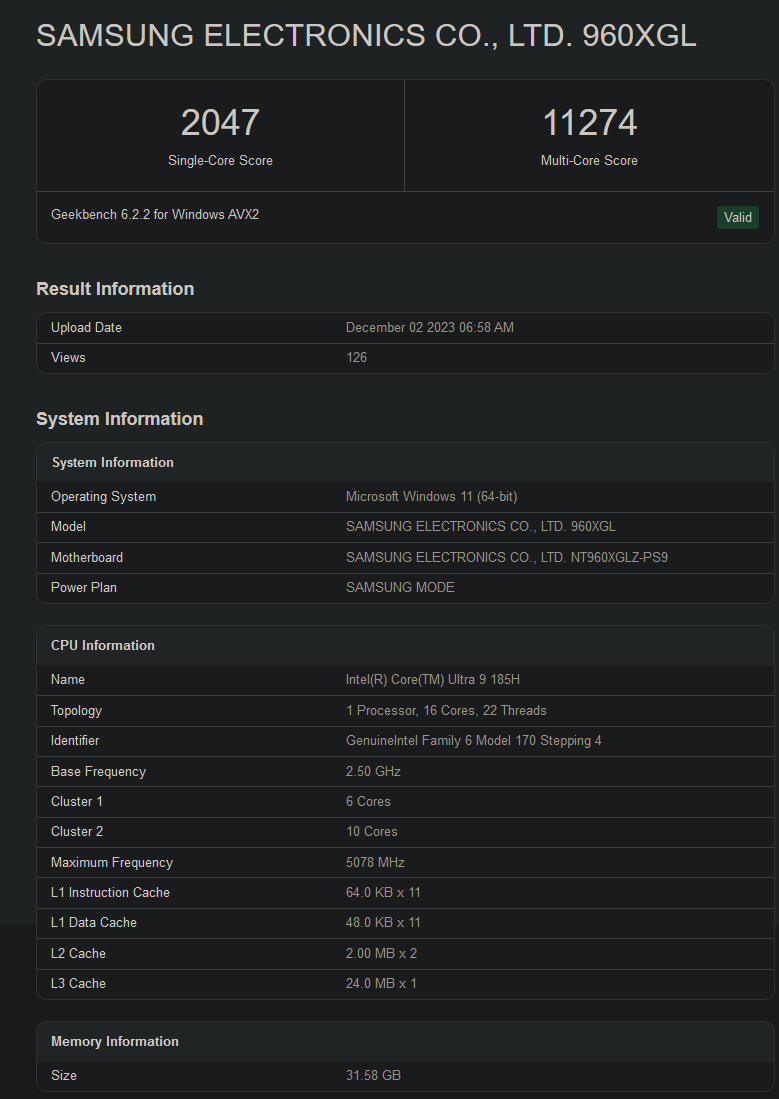Viewport: 779px width, 1099px height.
Task: Click the Maximum Frequency label
Action: click(x=111, y=862)
